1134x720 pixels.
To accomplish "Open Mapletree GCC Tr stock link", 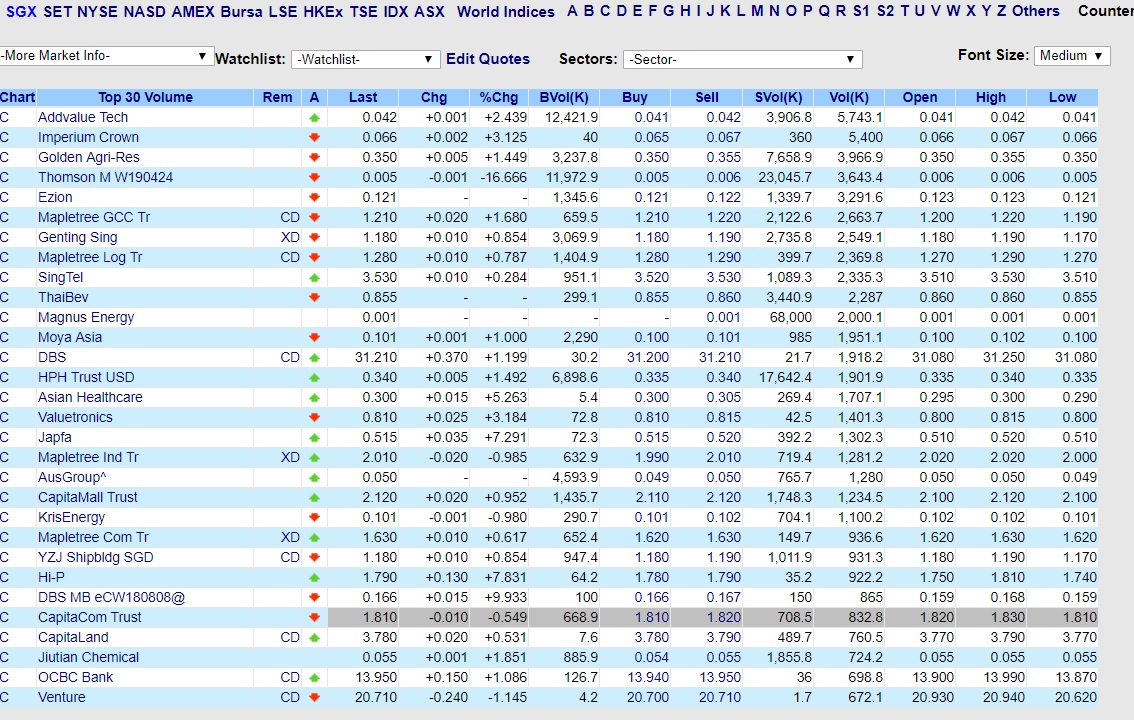I will [94, 218].
